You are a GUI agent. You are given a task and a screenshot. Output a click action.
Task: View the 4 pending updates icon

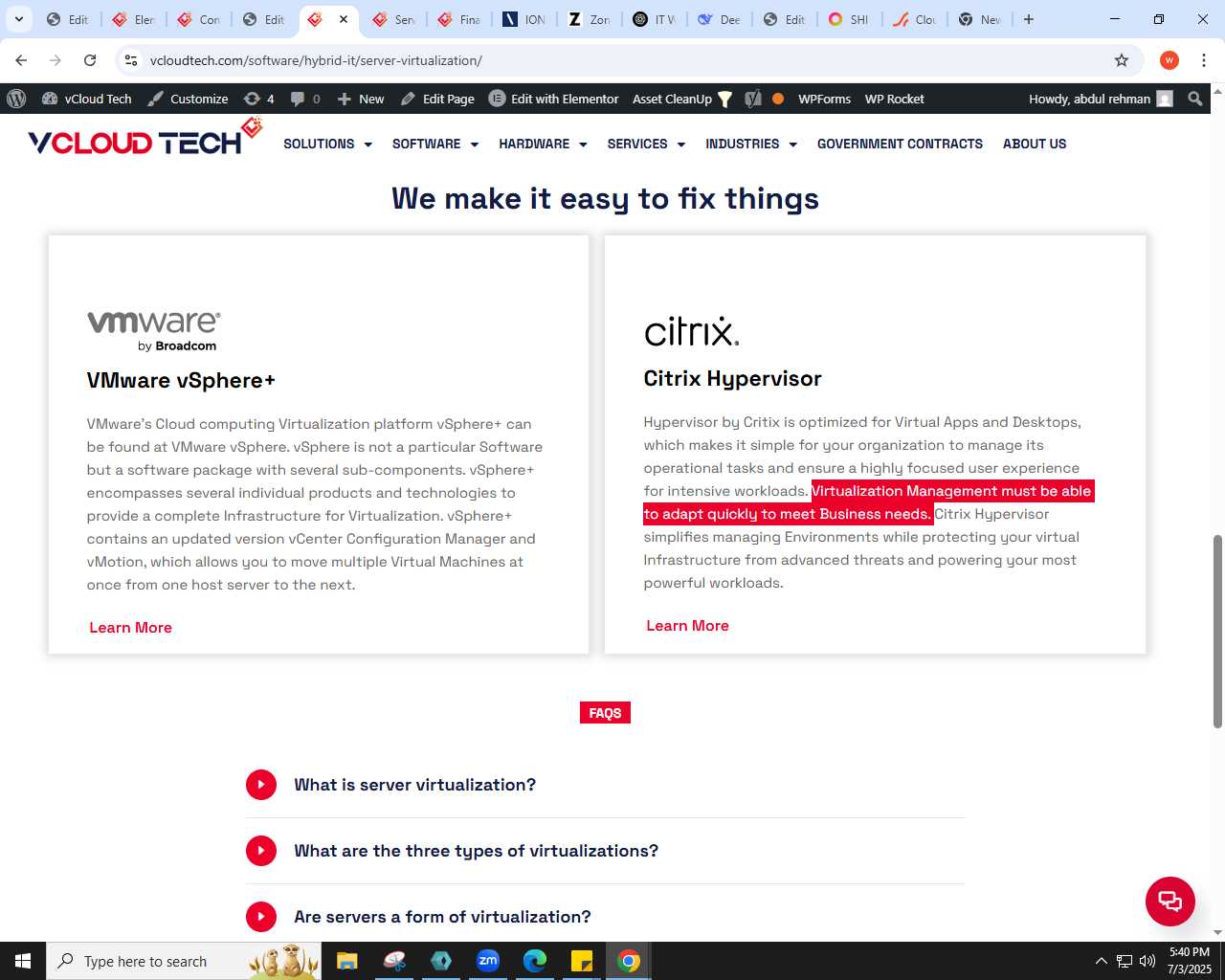[x=258, y=99]
